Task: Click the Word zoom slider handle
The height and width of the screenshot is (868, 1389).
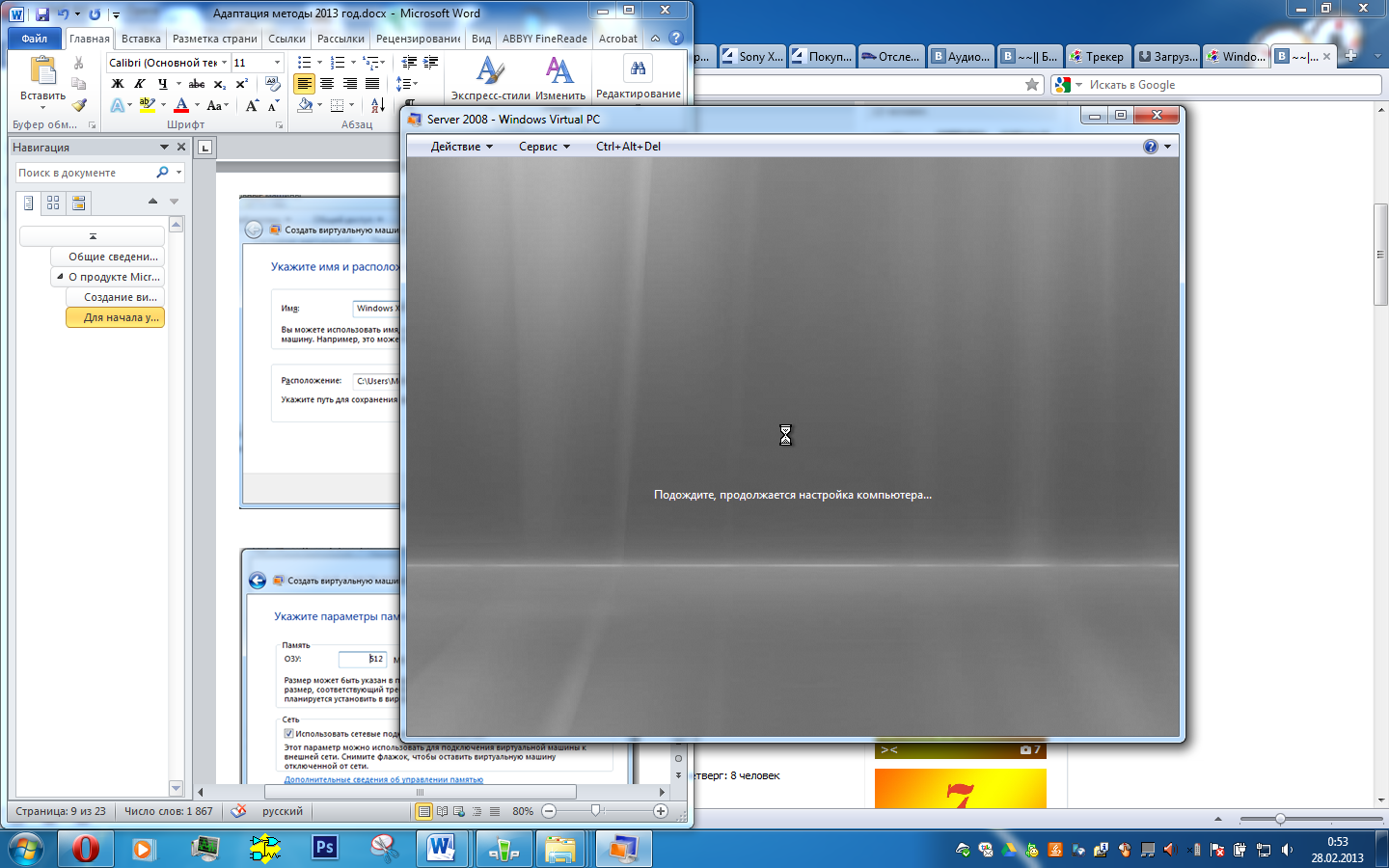Action: pyautogui.click(x=596, y=811)
